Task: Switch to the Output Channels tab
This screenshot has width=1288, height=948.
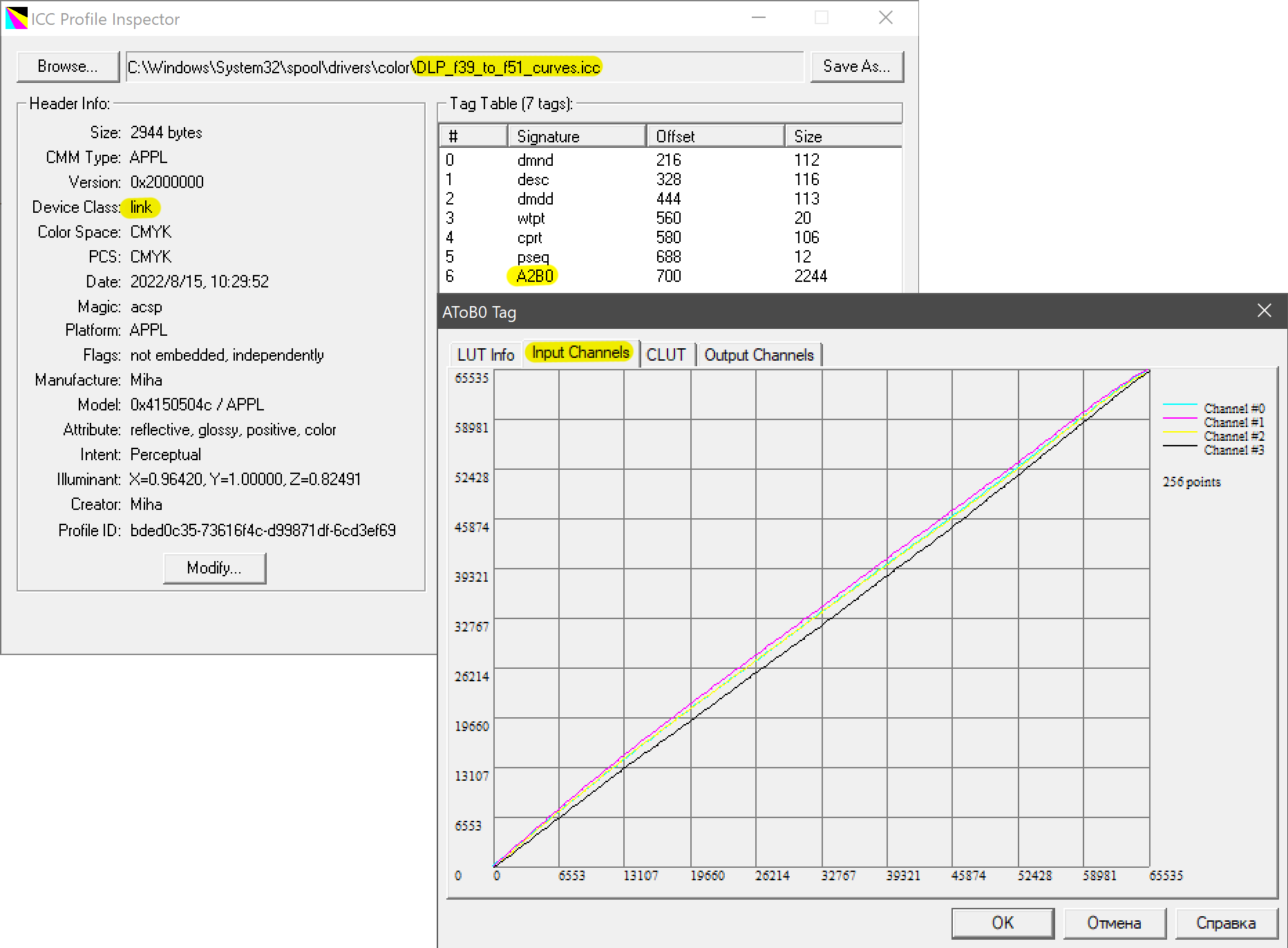Action: pos(759,354)
